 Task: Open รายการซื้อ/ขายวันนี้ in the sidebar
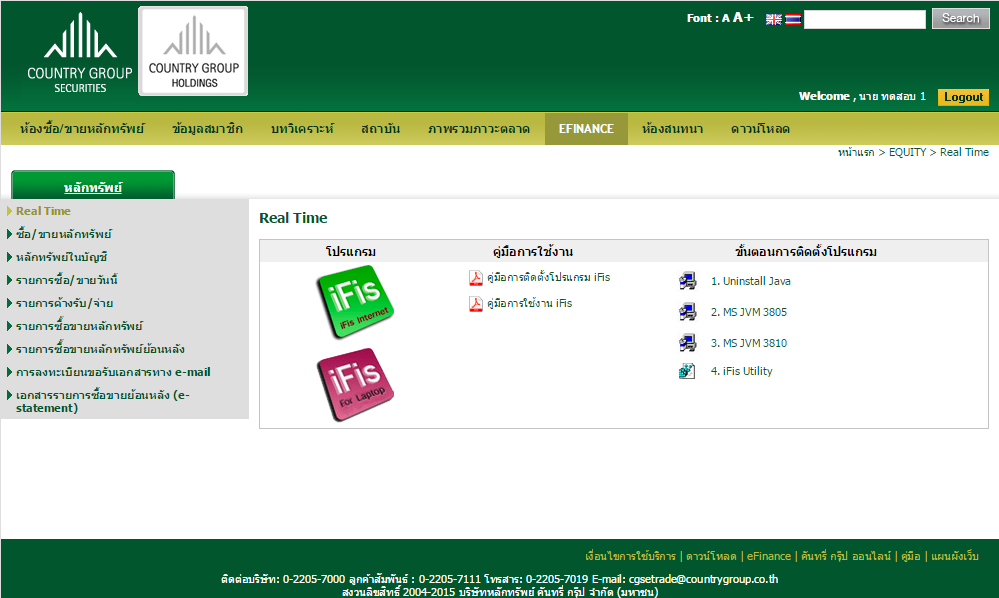(67, 280)
